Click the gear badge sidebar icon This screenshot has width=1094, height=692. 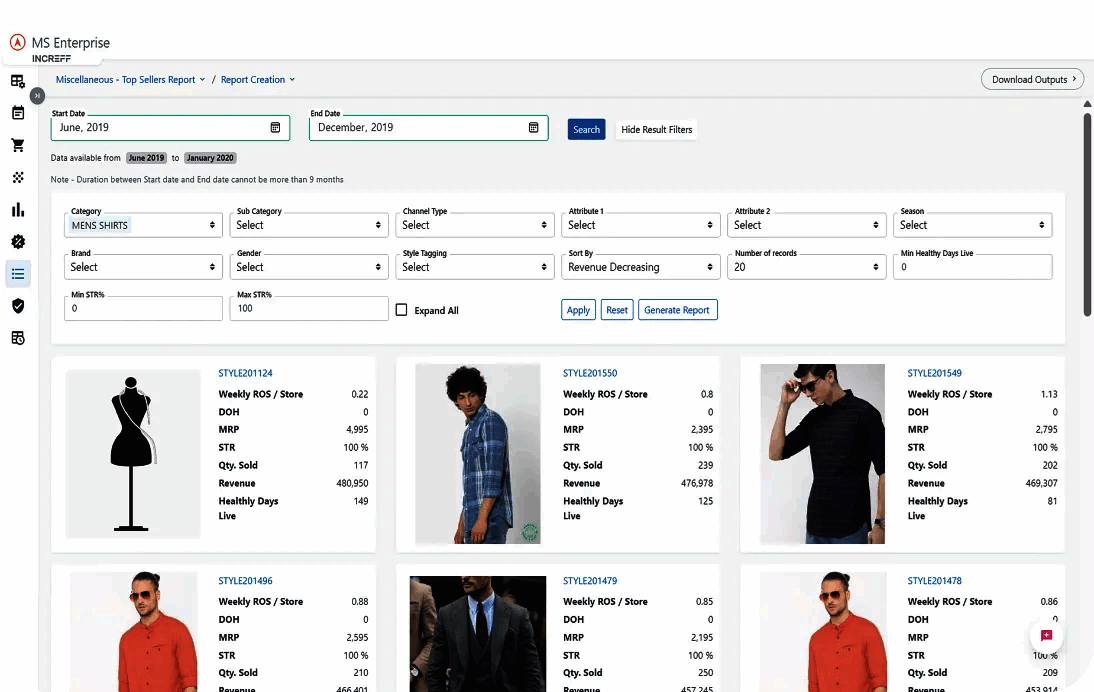coord(18,241)
